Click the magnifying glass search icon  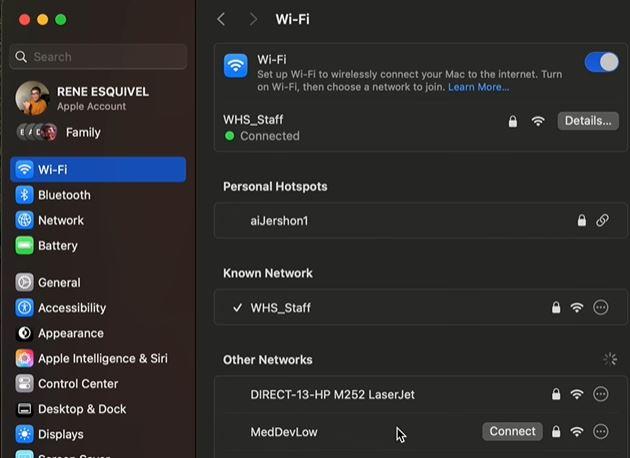pyautogui.click(x=21, y=57)
